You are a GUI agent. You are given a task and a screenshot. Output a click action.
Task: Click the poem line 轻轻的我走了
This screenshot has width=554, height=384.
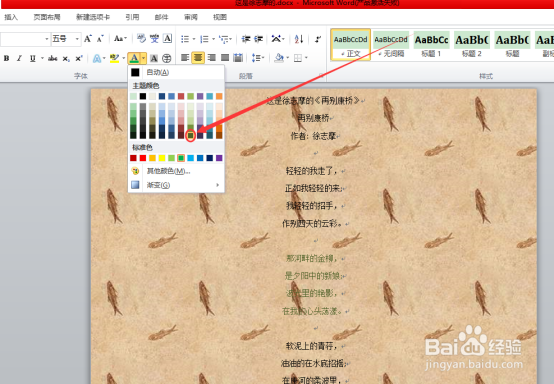click(x=312, y=171)
